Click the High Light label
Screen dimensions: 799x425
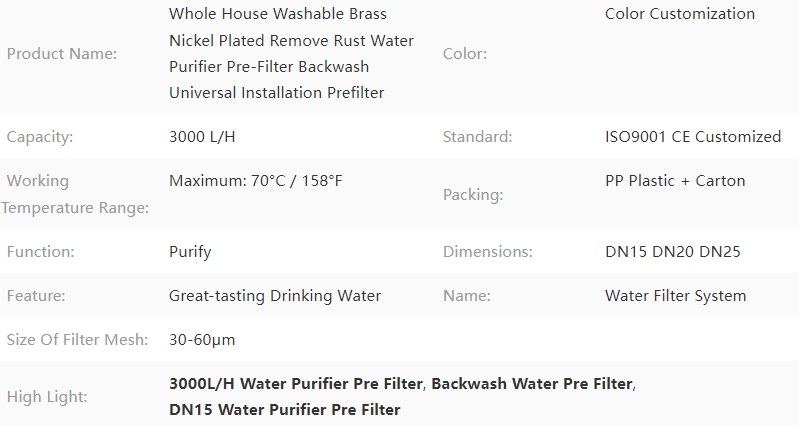(x=47, y=397)
